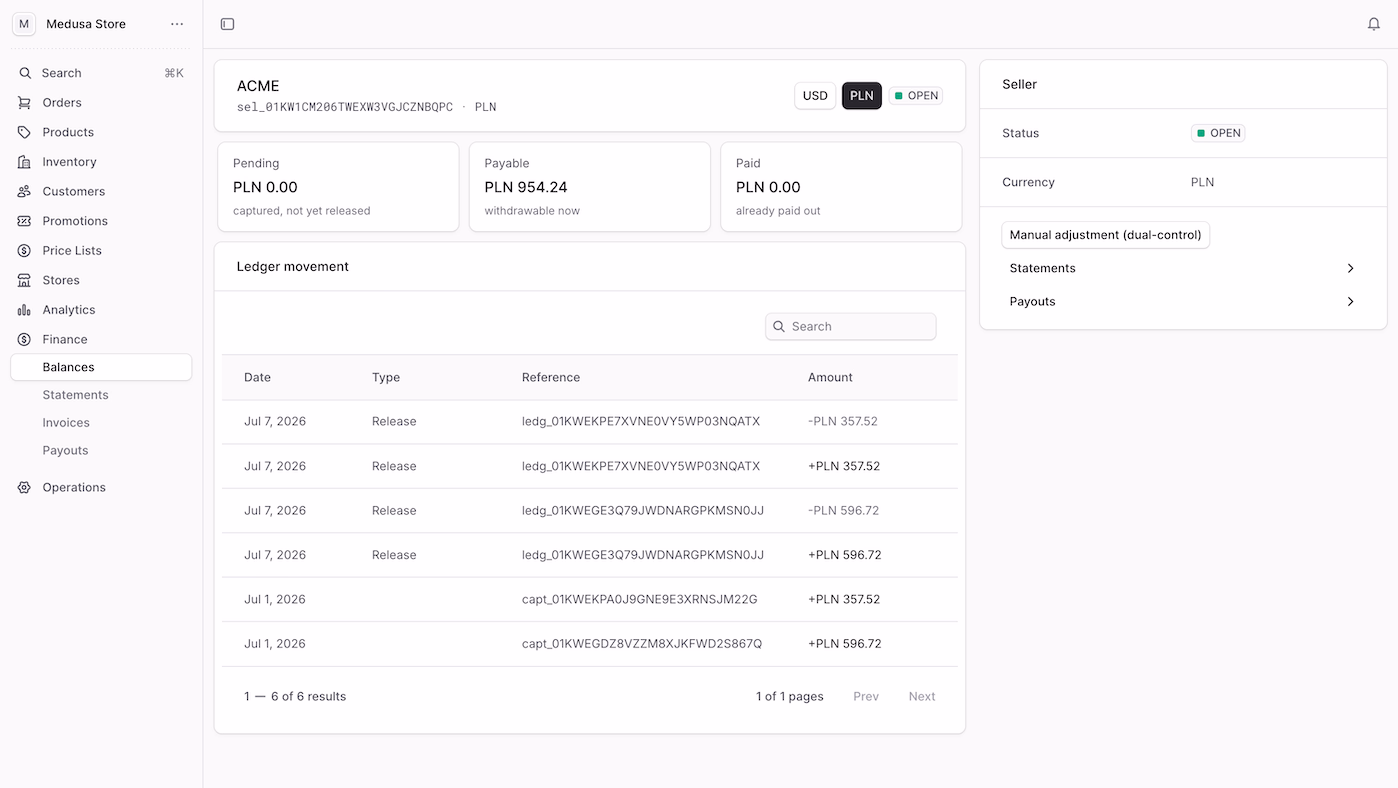Viewport: 1398px width, 788px height.
Task: Click the Customers people icon
Action: 24,191
